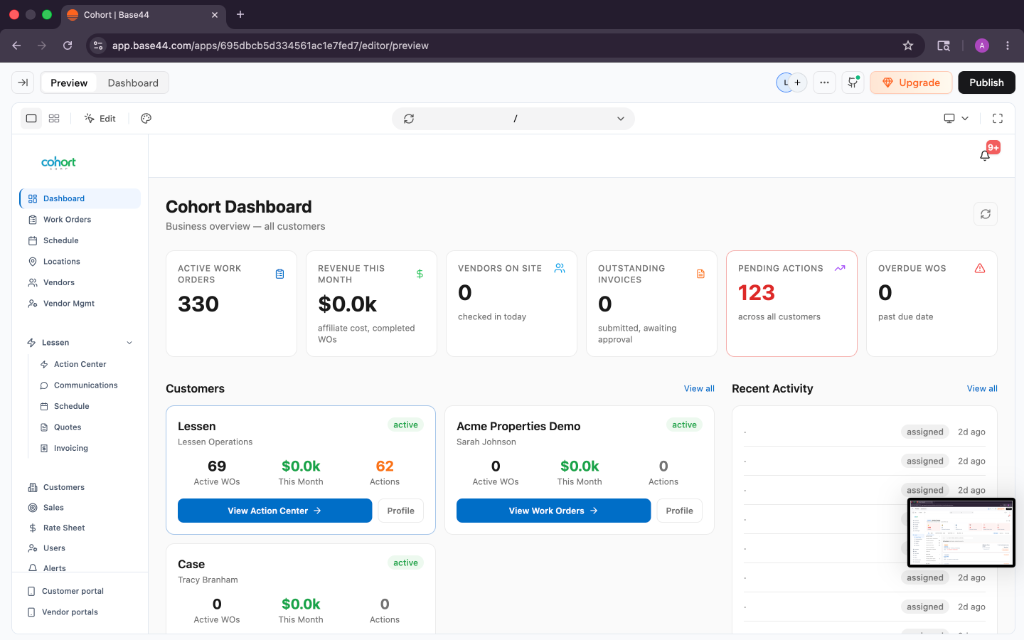Image resolution: width=1024 pixels, height=640 pixels.
Task: Switch to single-page view icon
Action: click(31, 118)
